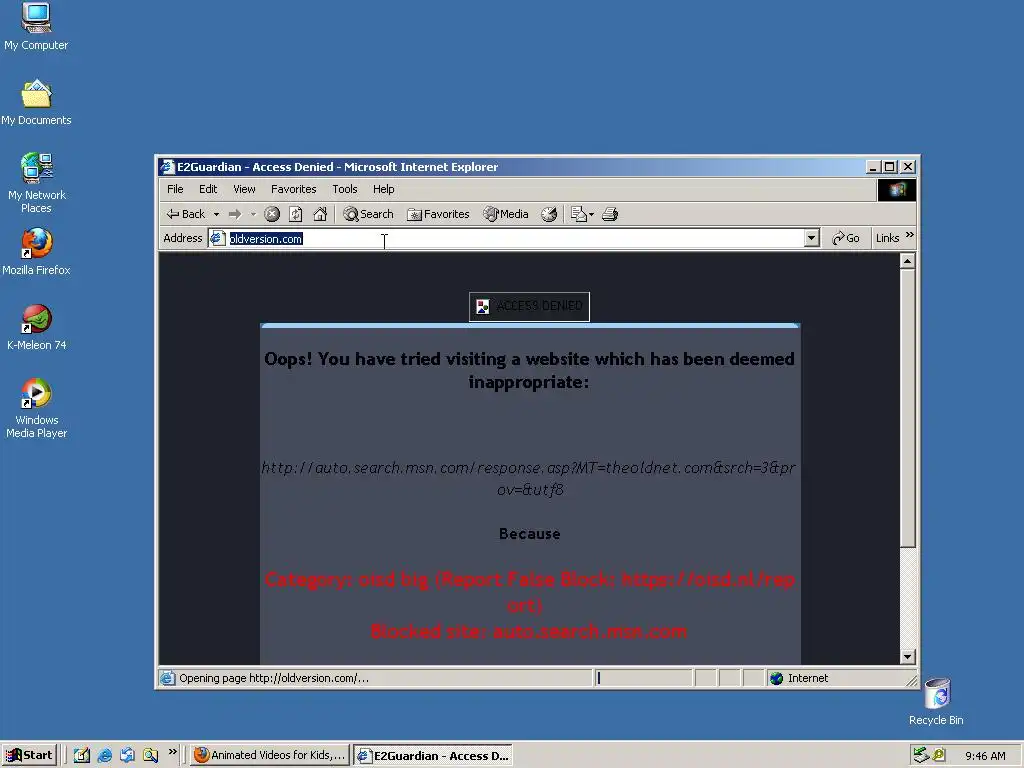Open My Network Places icon

coord(36,183)
